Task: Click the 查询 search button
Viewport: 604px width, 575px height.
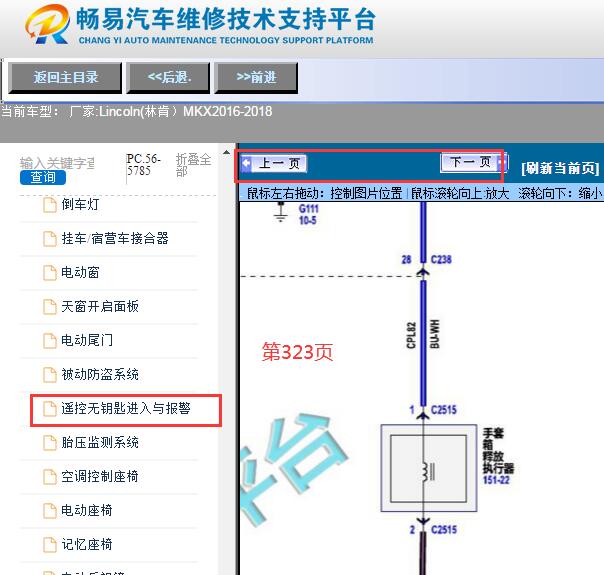Action: tap(43, 178)
